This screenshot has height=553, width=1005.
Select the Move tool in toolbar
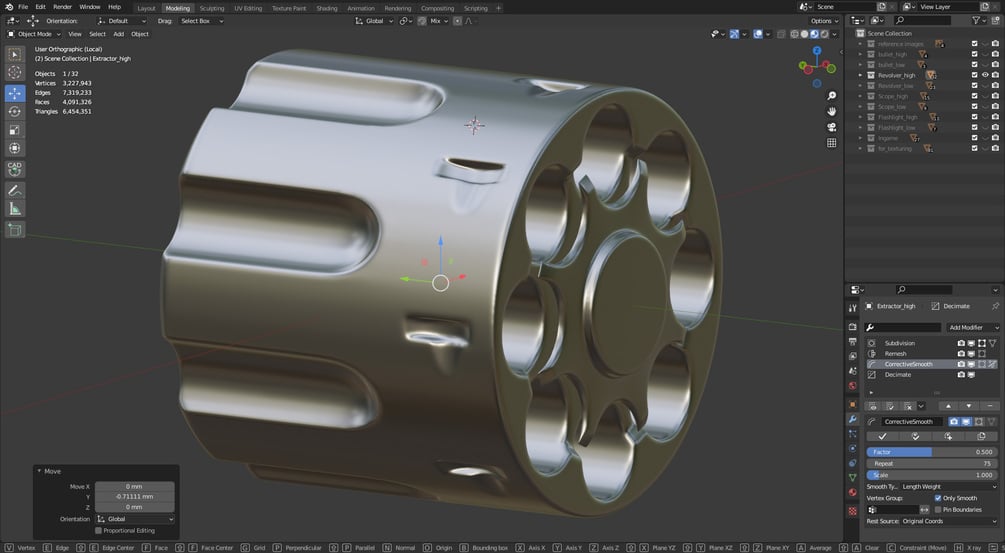click(15, 93)
